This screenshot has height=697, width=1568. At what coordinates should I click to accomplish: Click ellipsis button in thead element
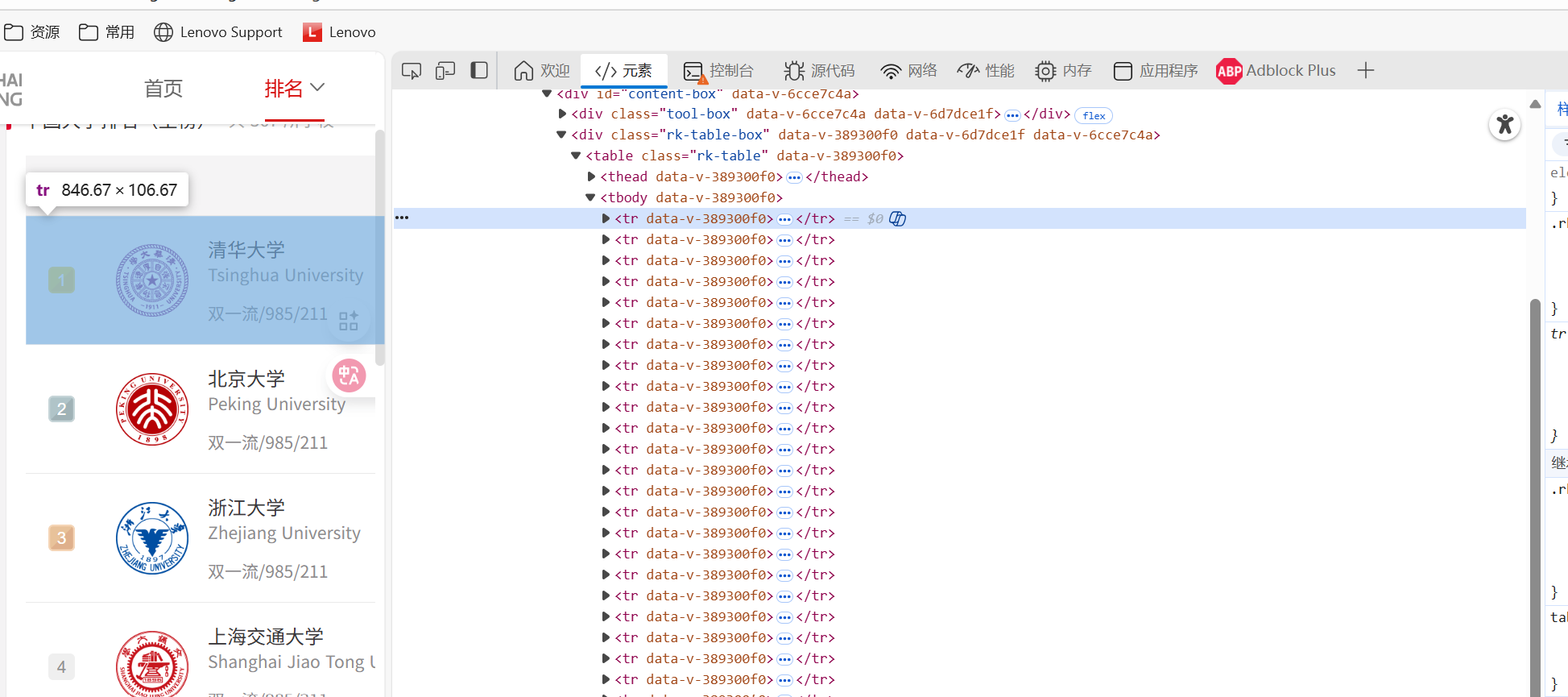(x=794, y=177)
